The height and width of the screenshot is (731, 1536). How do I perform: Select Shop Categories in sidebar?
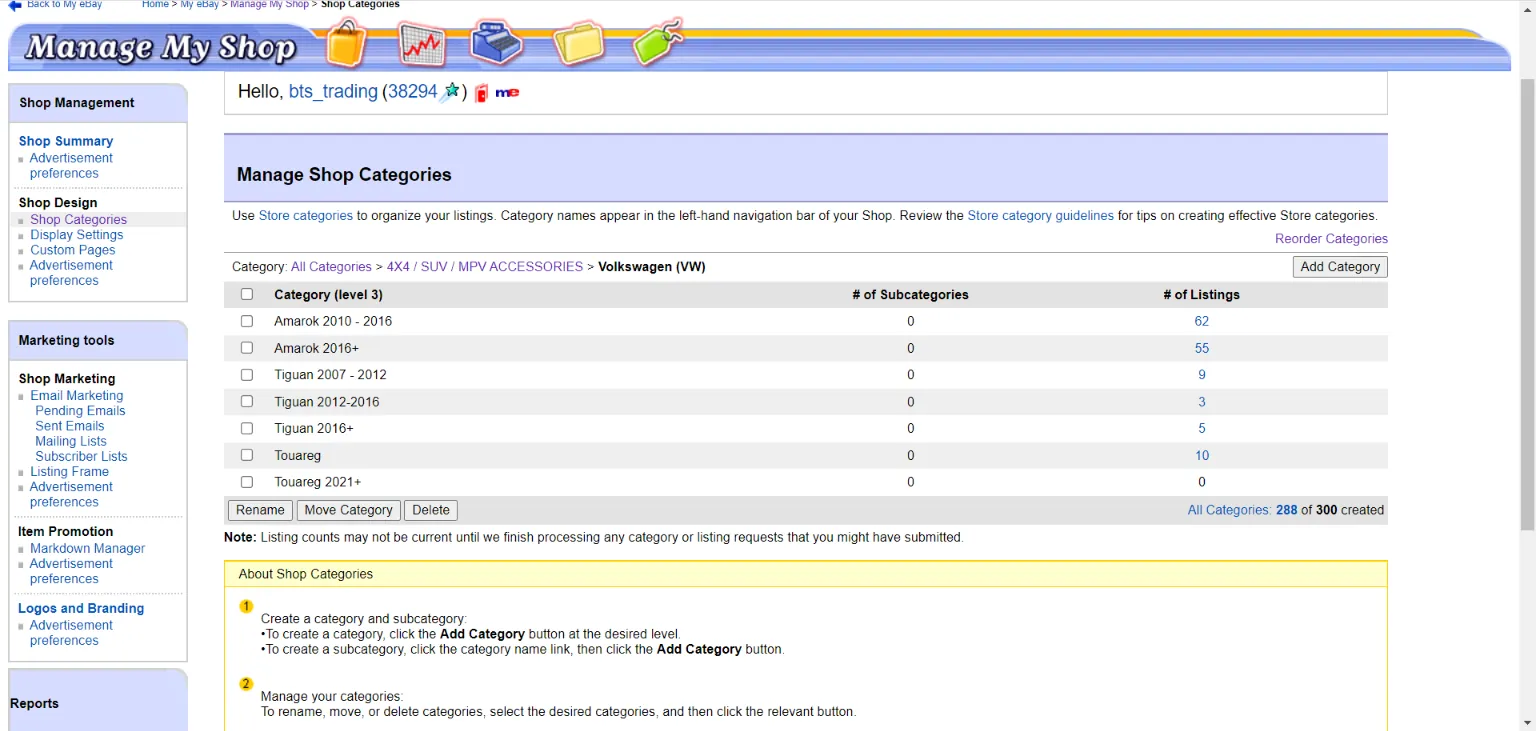point(78,219)
